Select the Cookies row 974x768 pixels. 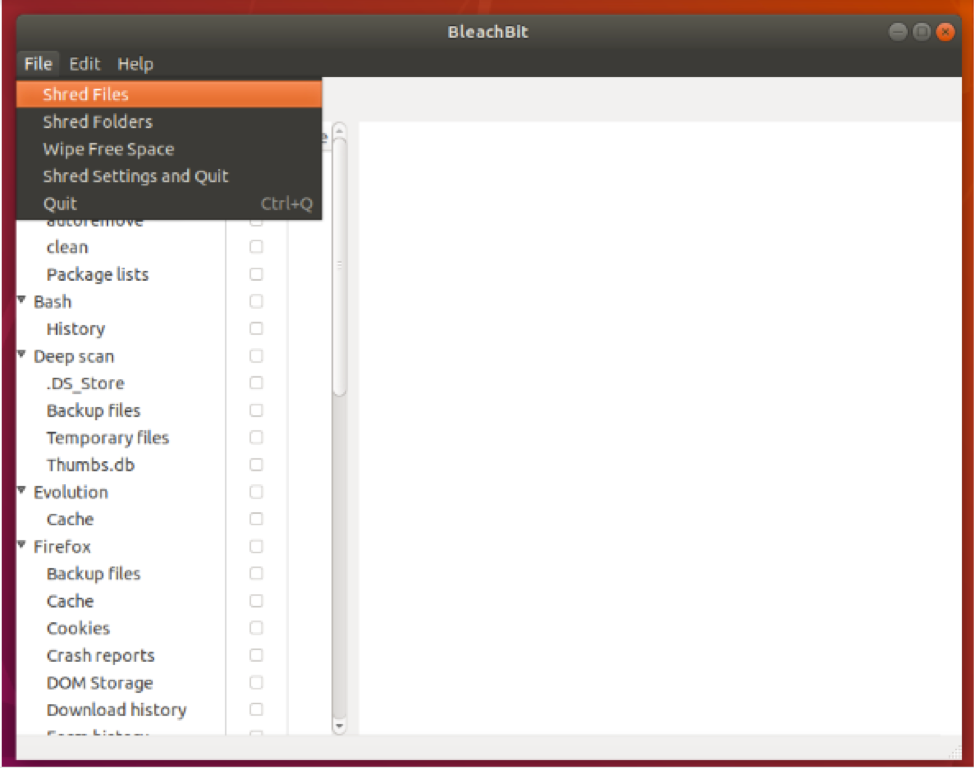78,628
